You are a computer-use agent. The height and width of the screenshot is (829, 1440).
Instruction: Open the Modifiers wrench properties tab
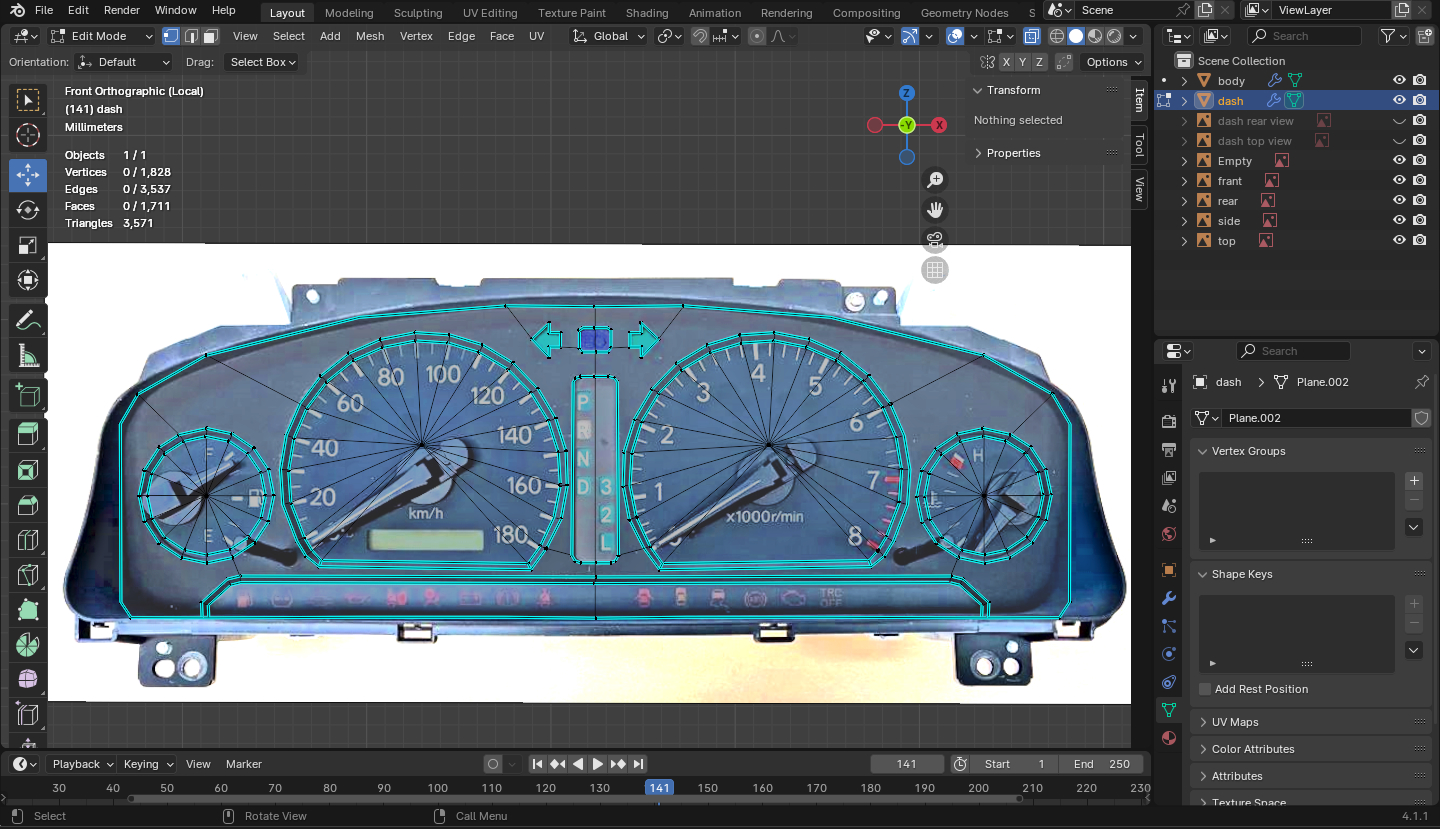point(1169,599)
